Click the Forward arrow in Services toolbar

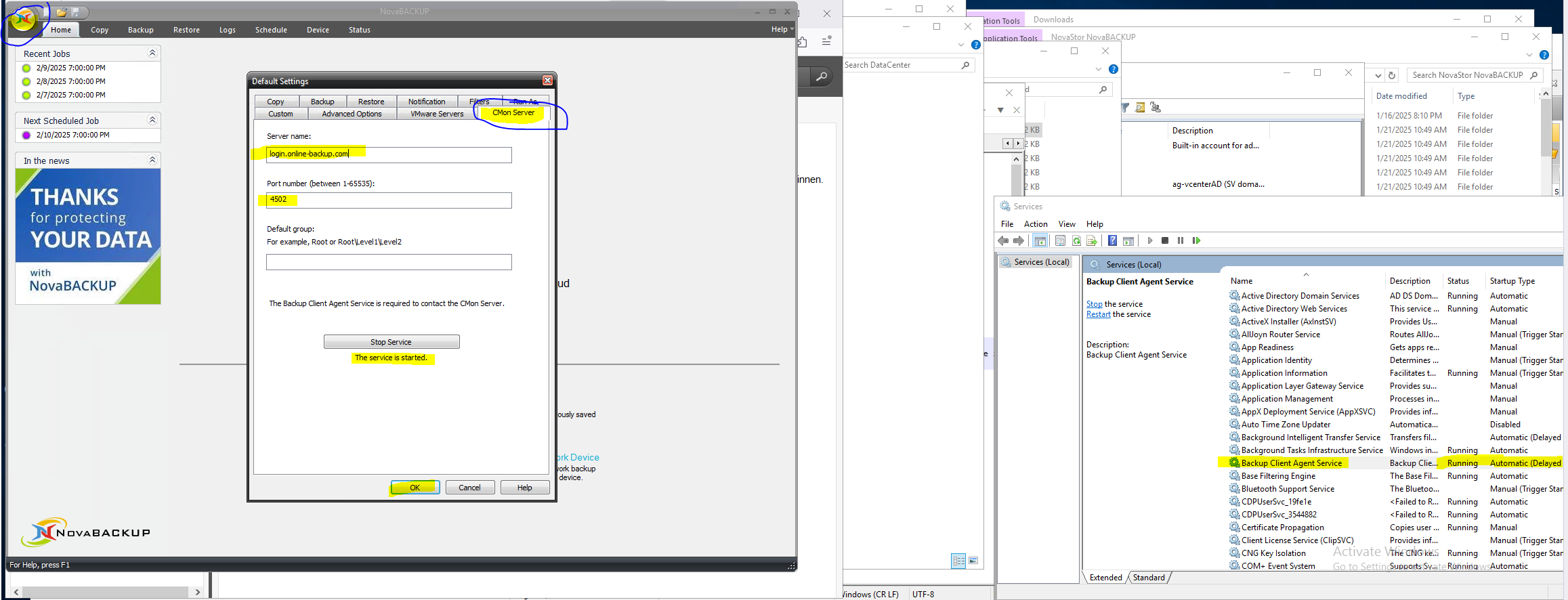pos(1018,240)
